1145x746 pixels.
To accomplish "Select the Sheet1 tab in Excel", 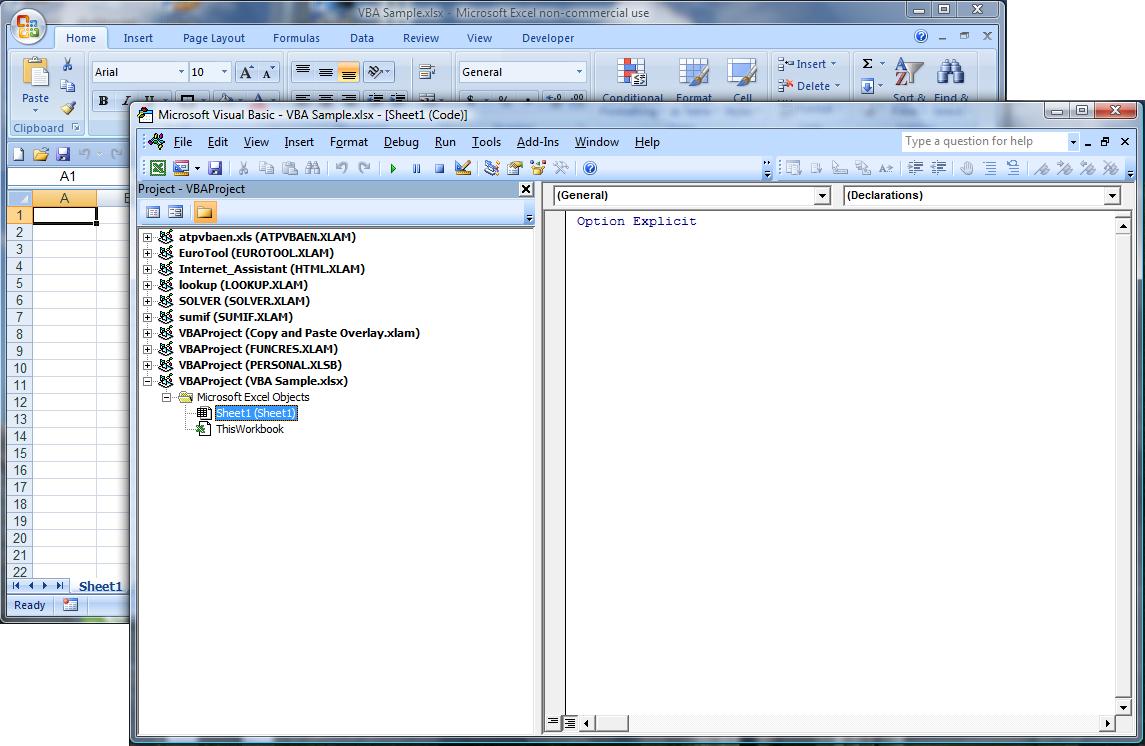I will (x=100, y=586).
